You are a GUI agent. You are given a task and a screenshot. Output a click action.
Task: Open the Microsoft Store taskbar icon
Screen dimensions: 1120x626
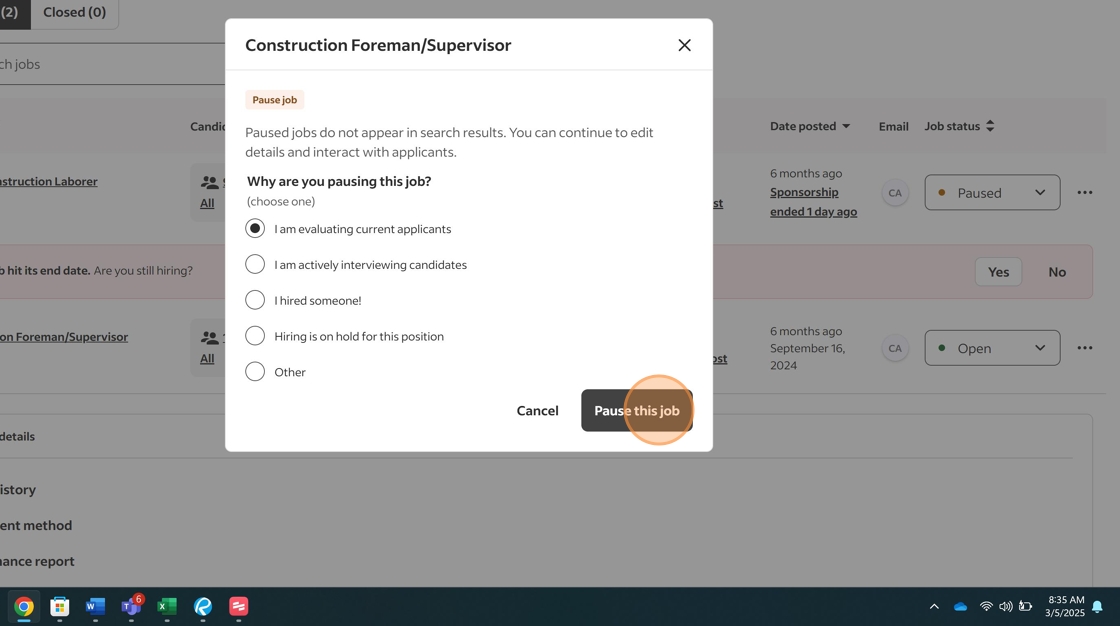pos(60,606)
